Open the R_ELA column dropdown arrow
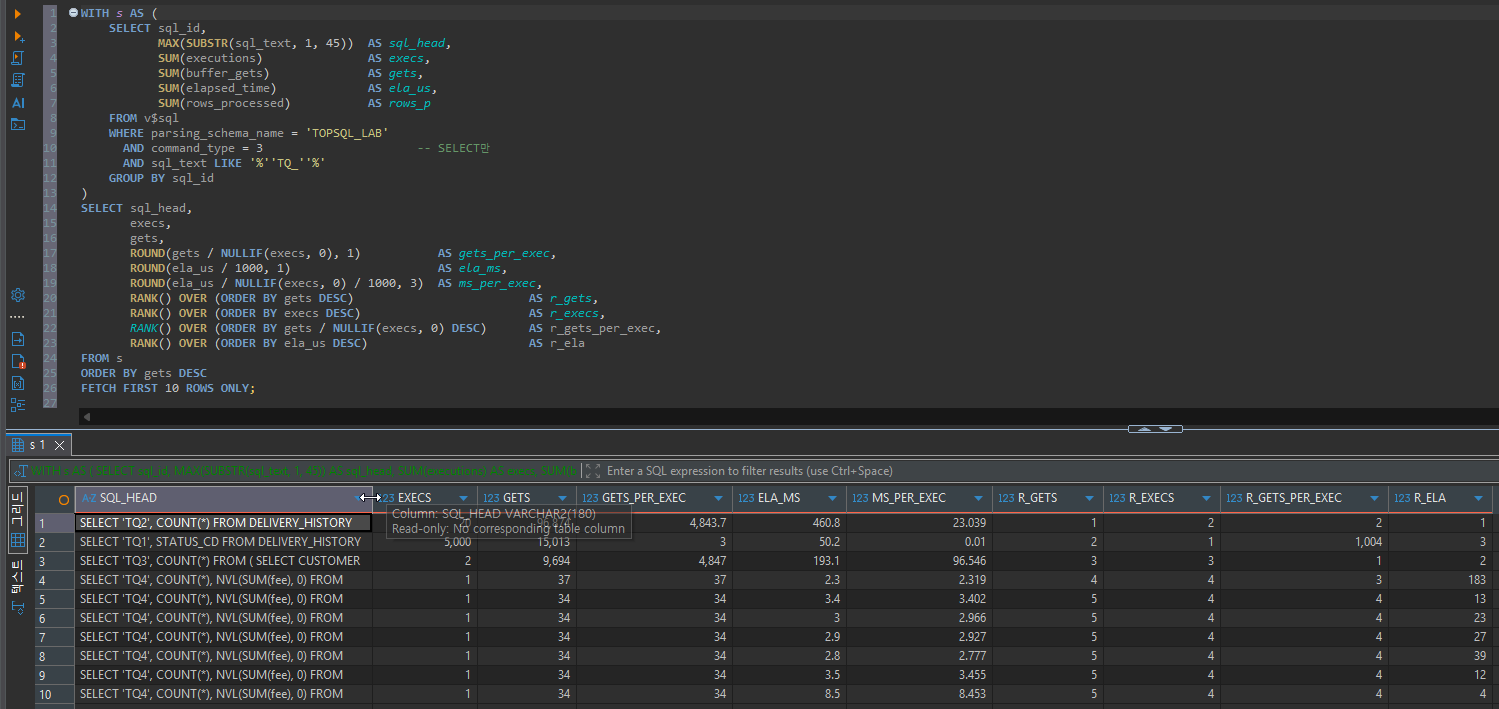 (1479, 498)
